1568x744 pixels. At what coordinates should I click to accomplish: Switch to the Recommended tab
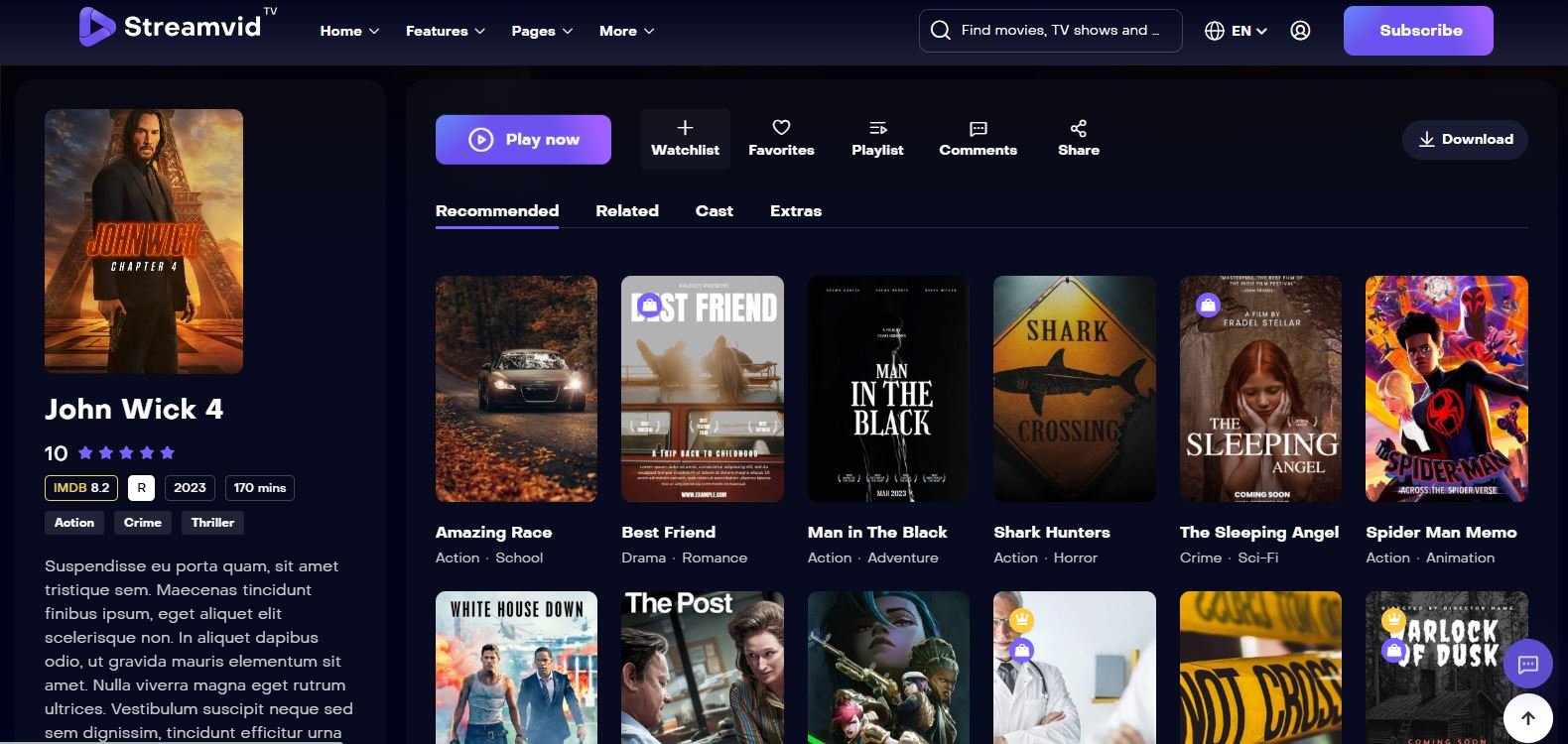click(497, 210)
